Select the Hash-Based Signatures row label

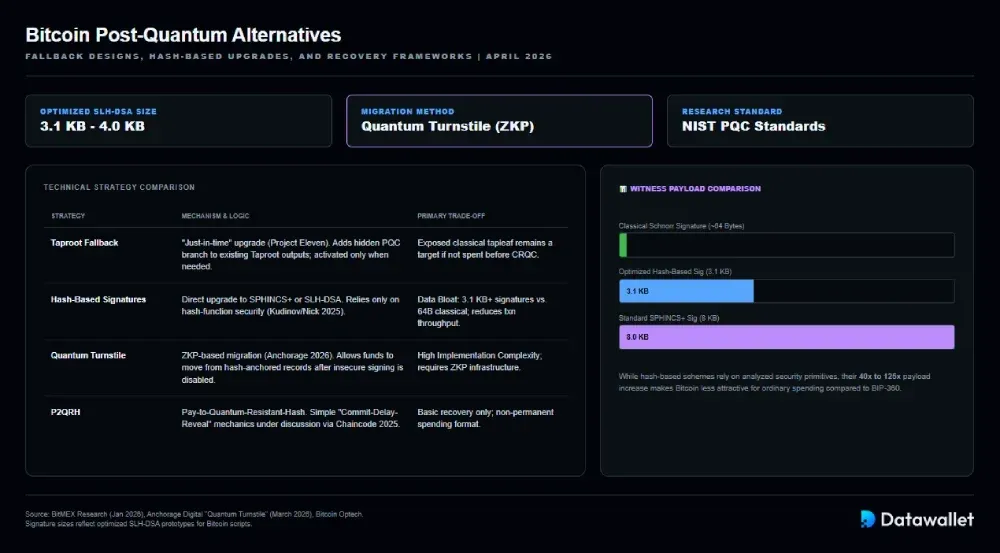[98, 299]
